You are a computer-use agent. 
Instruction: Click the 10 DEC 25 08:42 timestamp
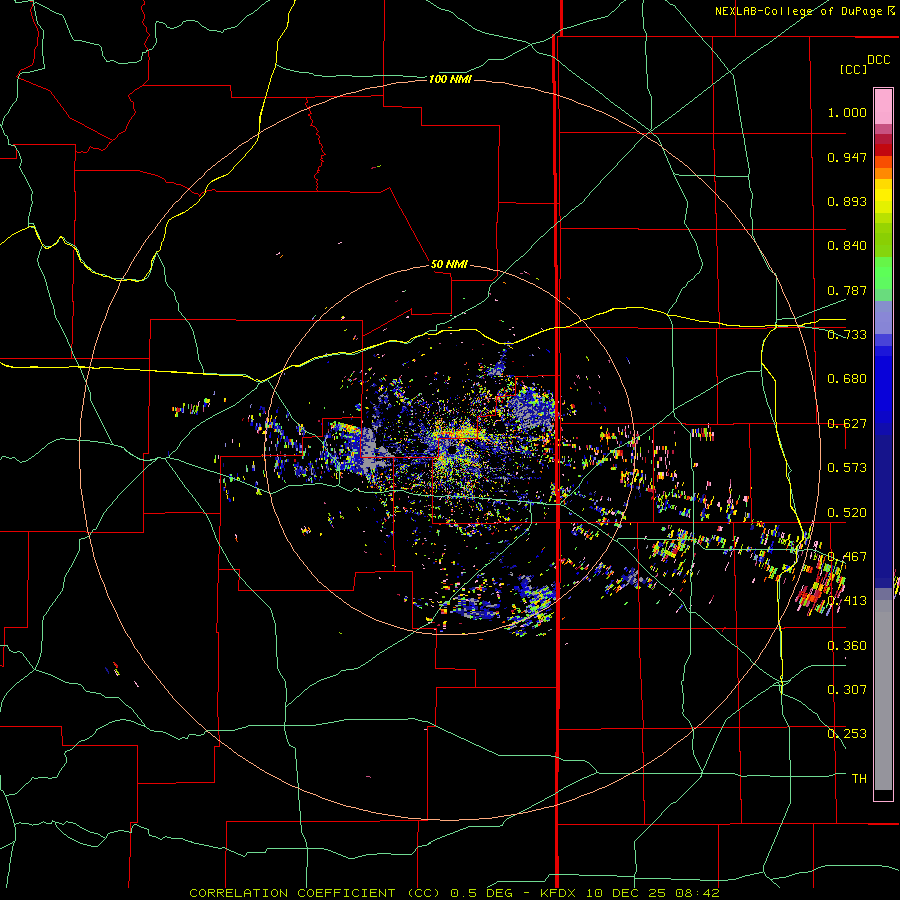click(653, 893)
